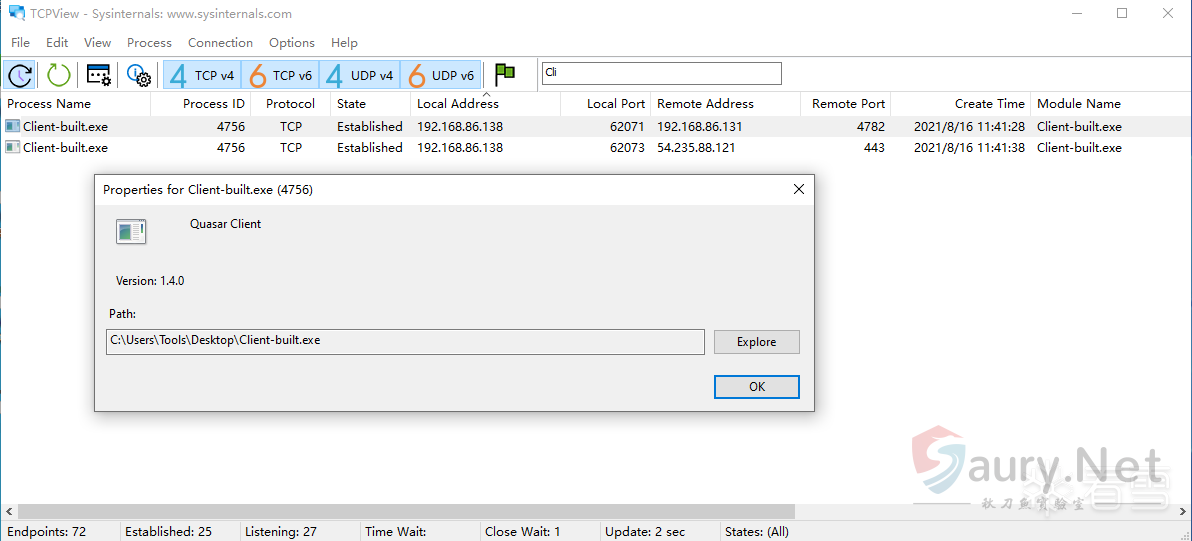Disable the UDP v4 filter
This screenshot has height=541, width=1192.
click(359, 75)
